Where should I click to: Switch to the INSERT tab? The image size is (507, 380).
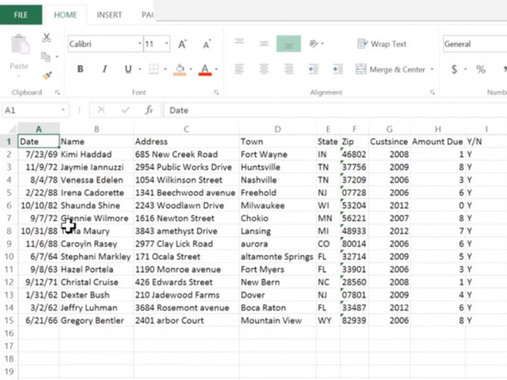tap(109, 15)
